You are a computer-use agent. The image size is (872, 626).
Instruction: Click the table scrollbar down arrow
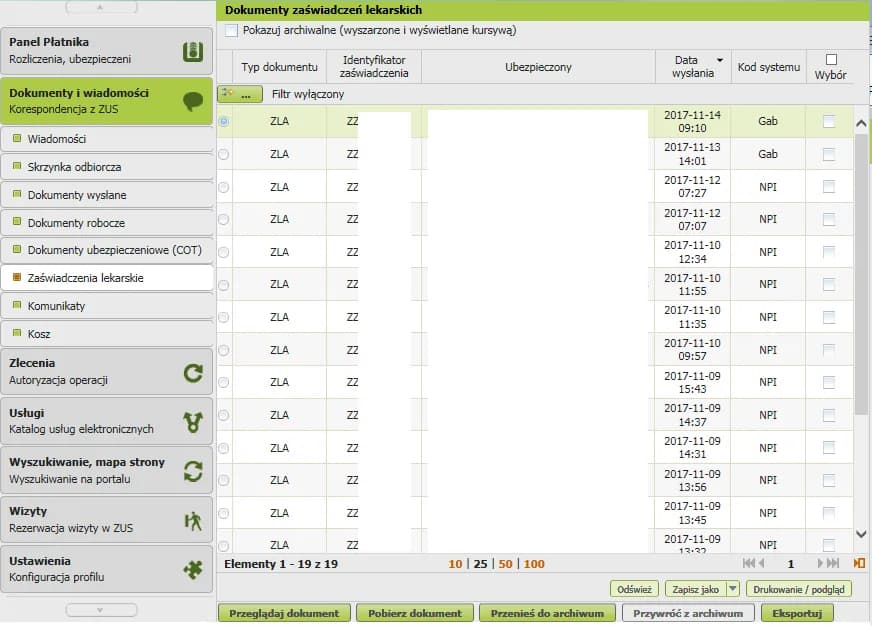tap(861, 535)
